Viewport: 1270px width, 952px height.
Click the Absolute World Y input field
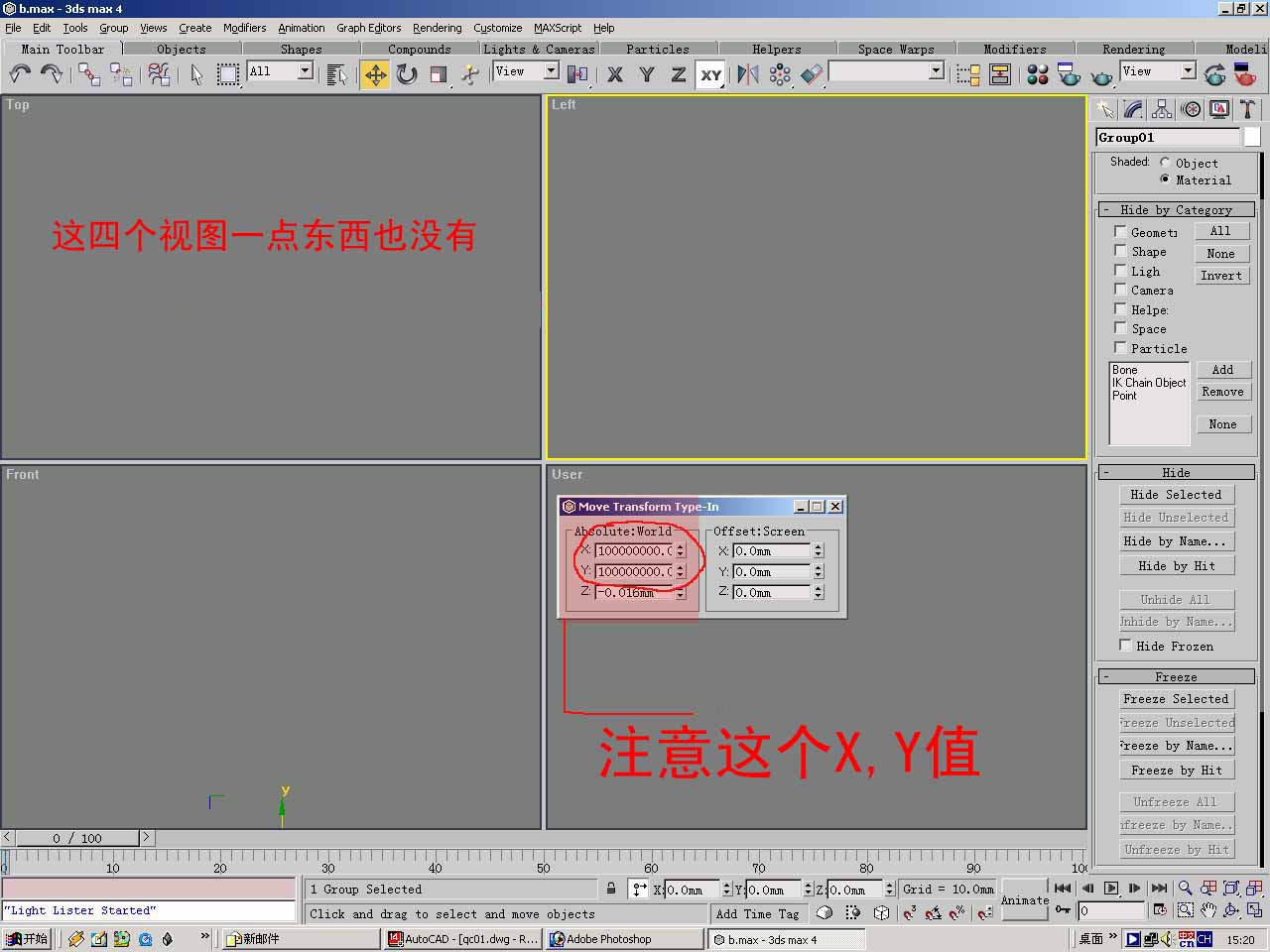(x=634, y=571)
